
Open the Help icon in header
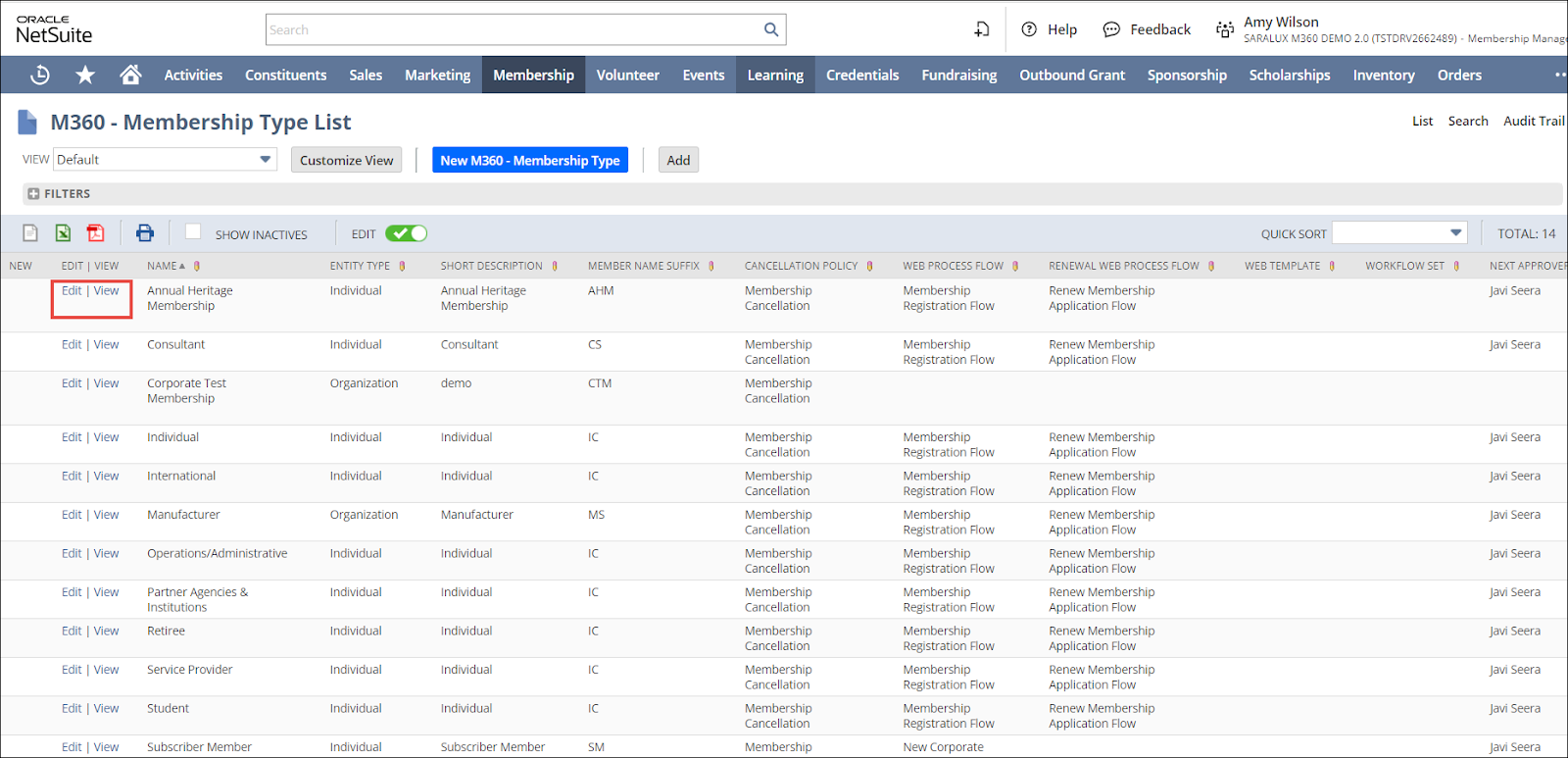1029,29
